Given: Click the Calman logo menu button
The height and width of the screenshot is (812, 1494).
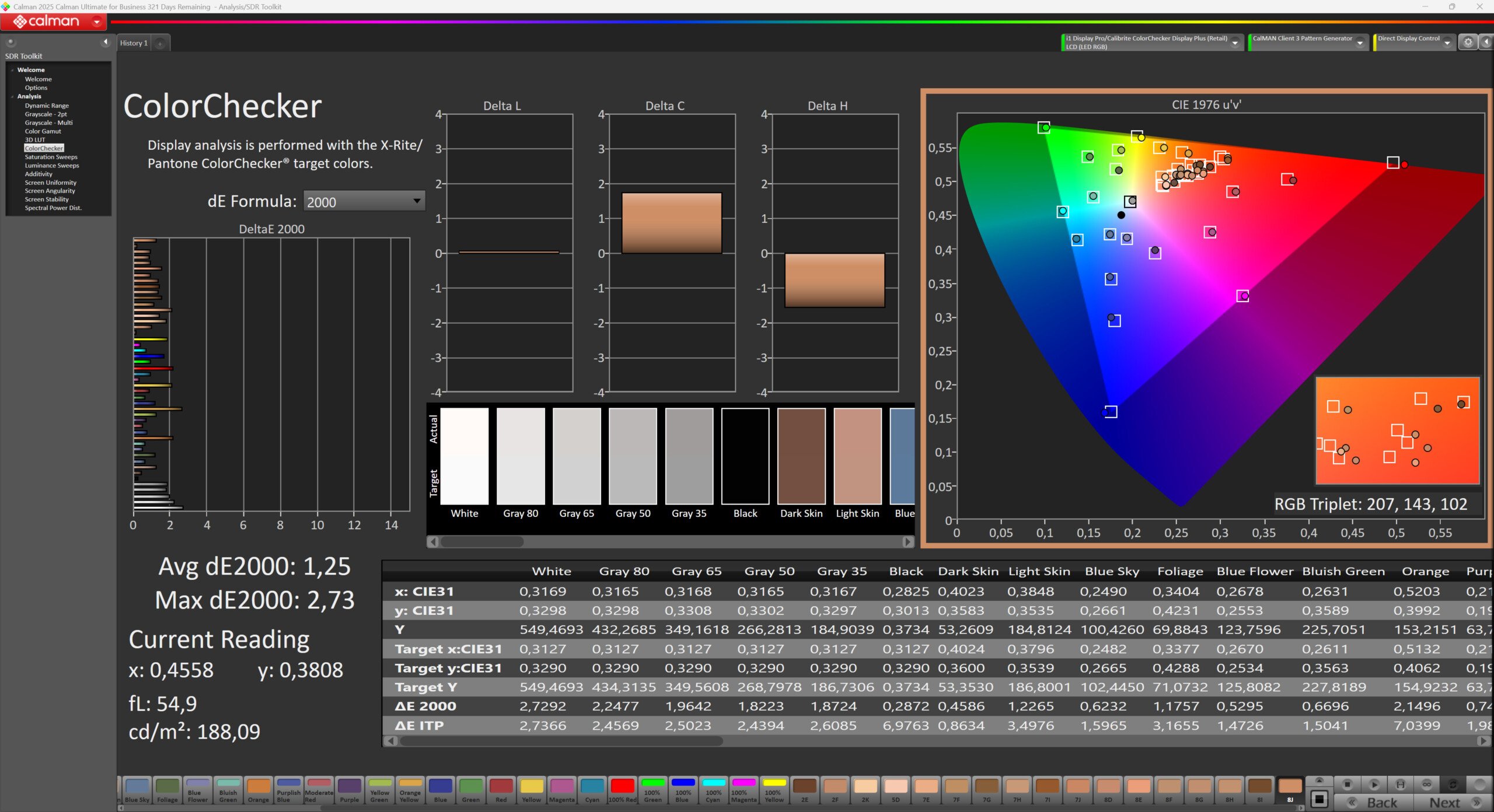Looking at the screenshot, I should 53,22.
